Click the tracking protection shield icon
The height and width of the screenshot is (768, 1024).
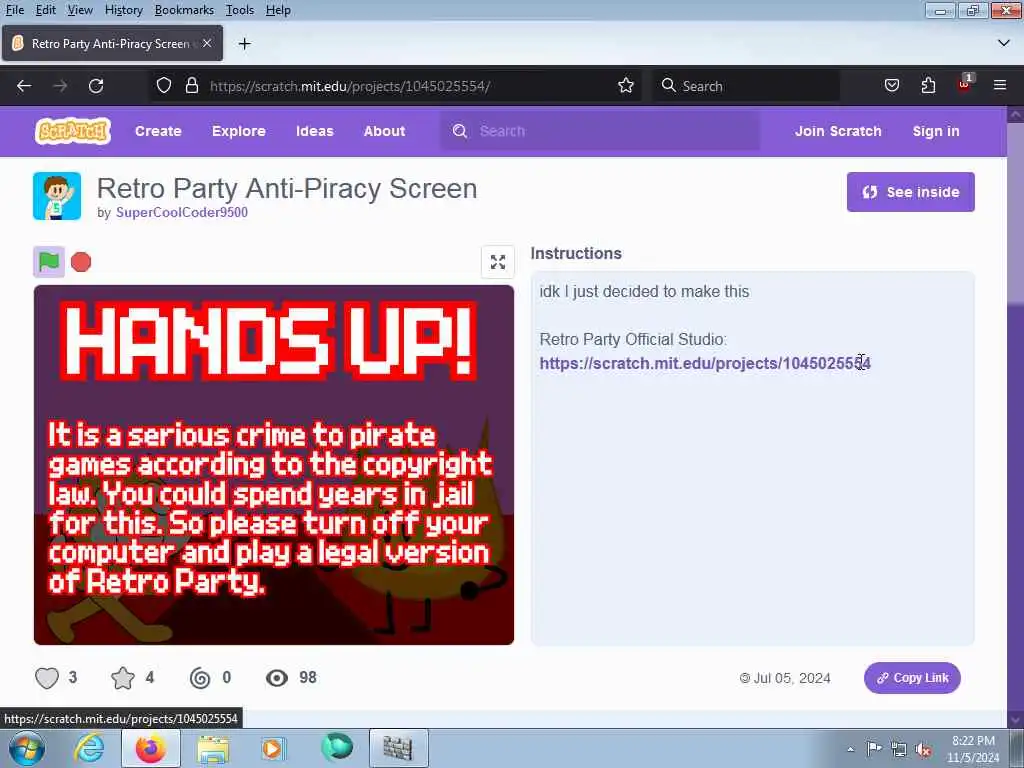pos(164,86)
